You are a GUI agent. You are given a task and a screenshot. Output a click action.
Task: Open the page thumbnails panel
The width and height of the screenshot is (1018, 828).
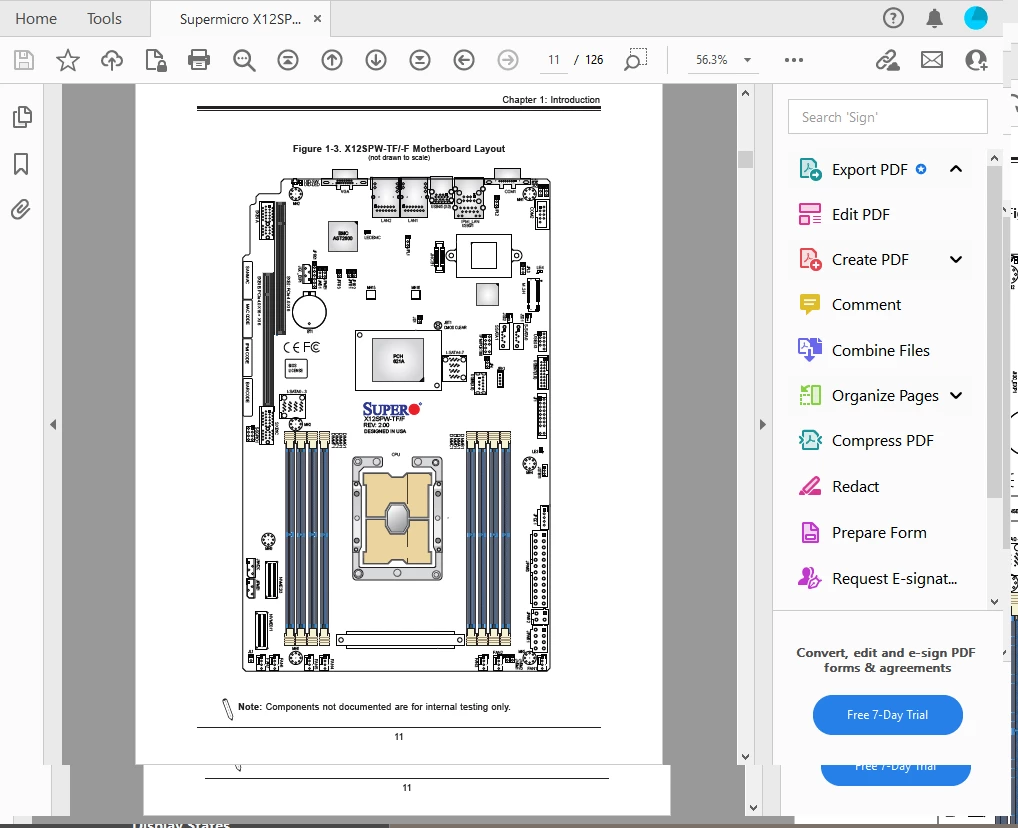coord(21,117)
